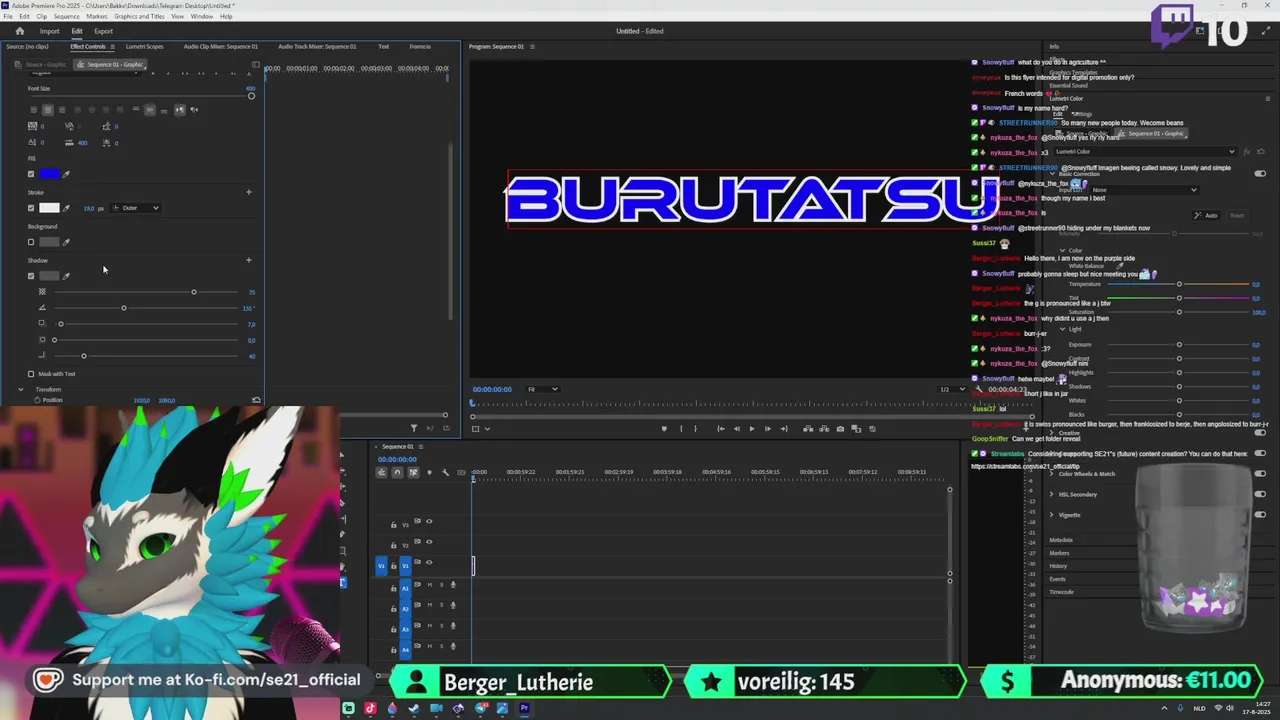The image size is (1280, 720).
Task: Step forward one frame
Action: pyautogui.click(x=767, y=429)
